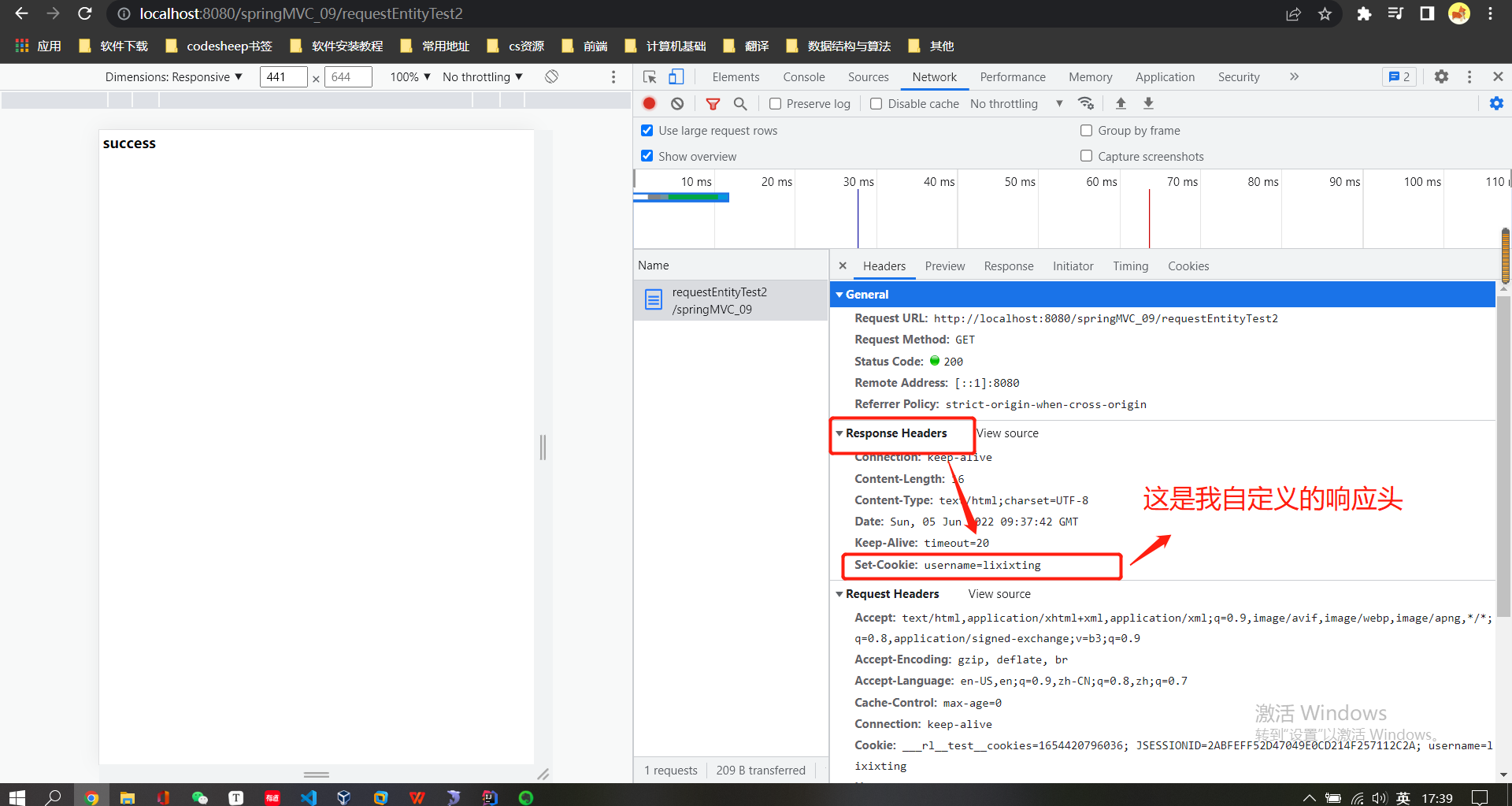Open the request Response tab

coord(1009,266)
